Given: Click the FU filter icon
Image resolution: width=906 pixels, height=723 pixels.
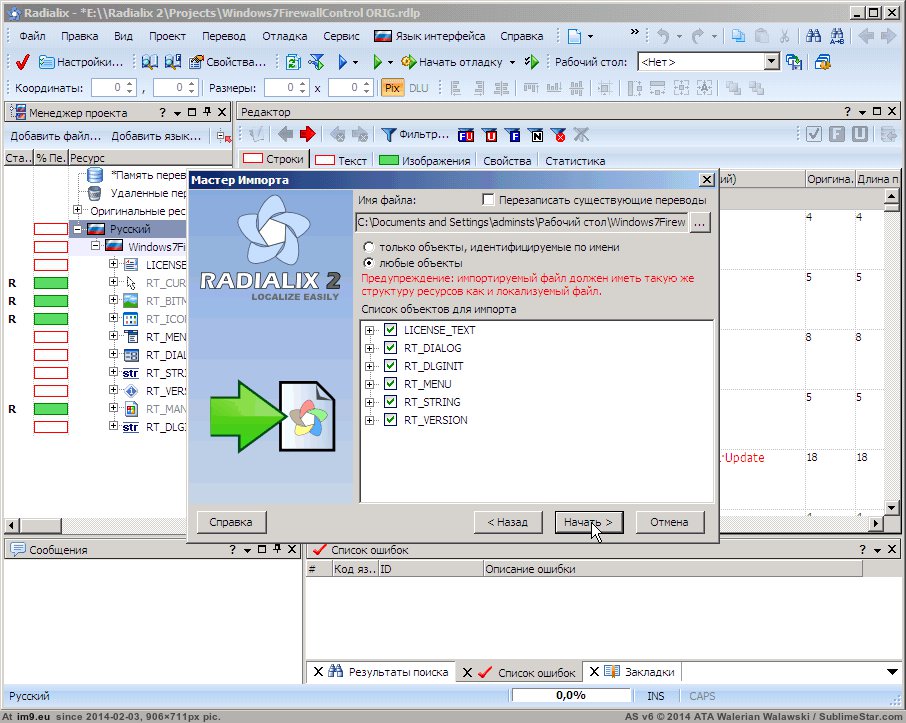Looking at the screenshot, I should (466, 135).
